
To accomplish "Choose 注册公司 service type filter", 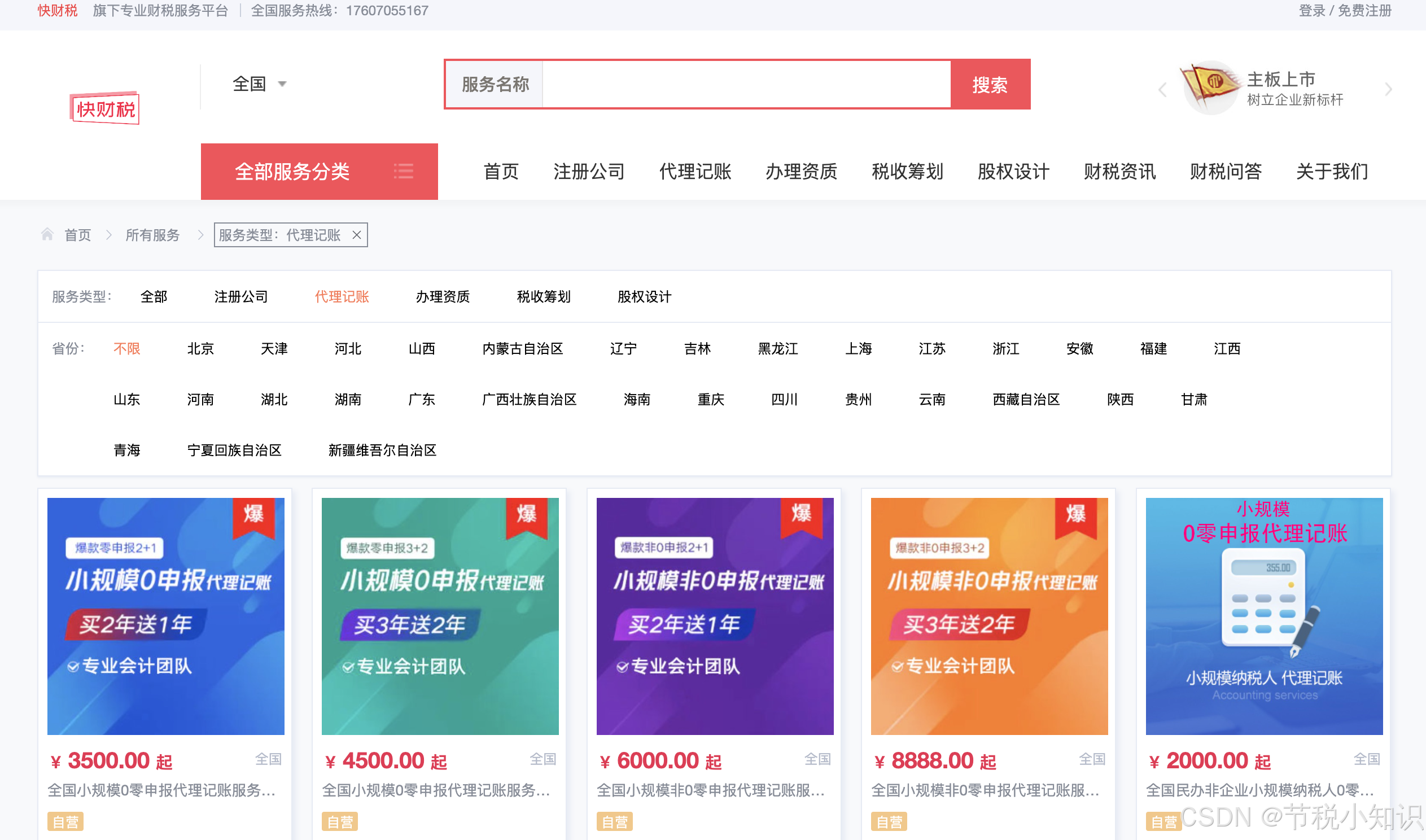I will point(240,296).
